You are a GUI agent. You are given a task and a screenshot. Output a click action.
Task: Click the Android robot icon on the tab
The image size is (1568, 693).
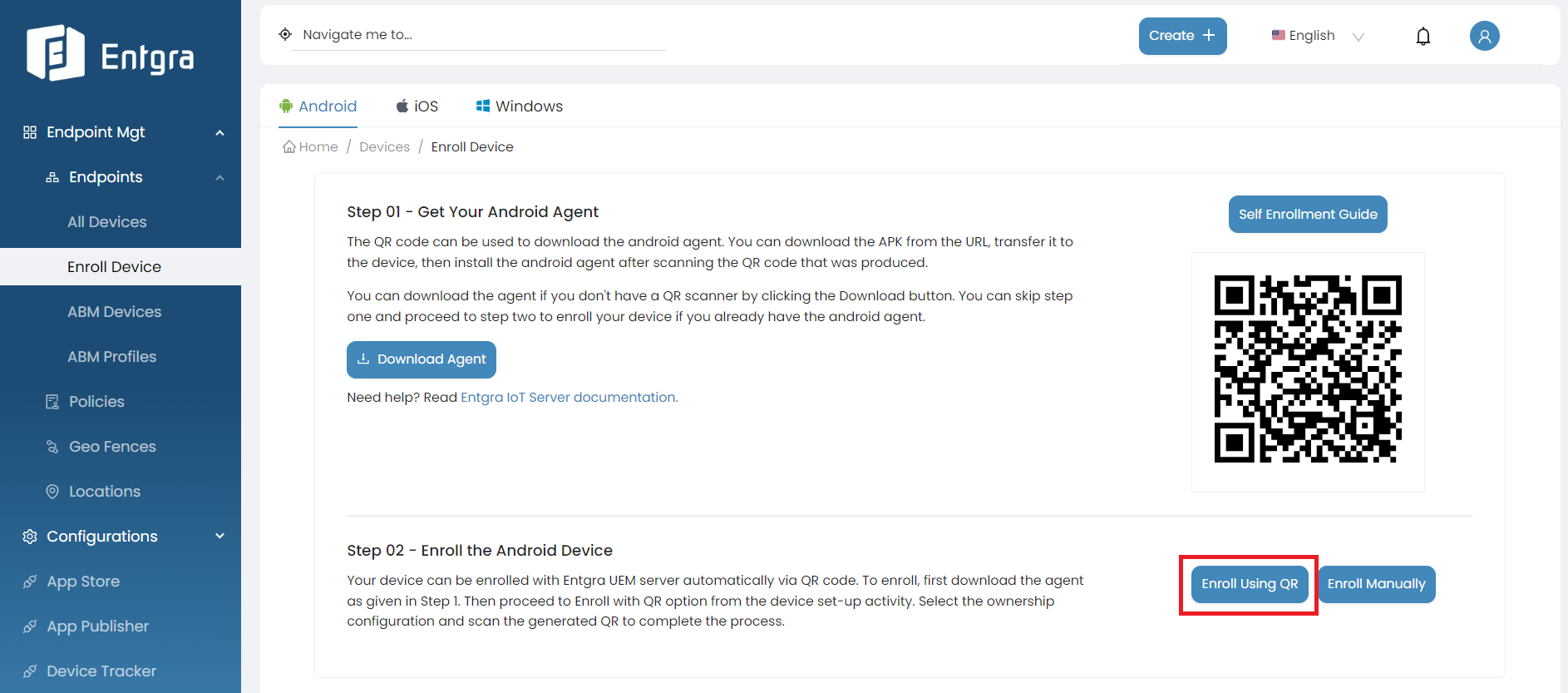pyautogui.click(x=286, y=106)
